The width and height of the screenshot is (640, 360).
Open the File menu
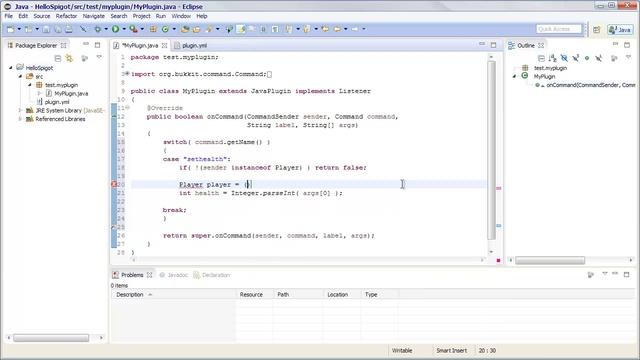coord(9,16)
